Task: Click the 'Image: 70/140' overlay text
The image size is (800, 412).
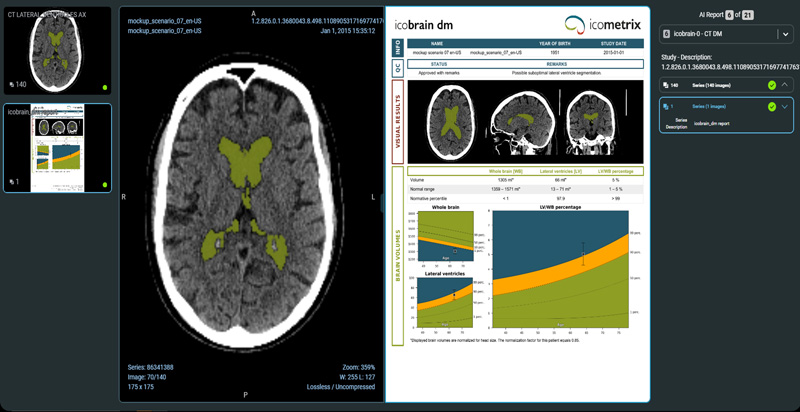Action: (146, 377)
